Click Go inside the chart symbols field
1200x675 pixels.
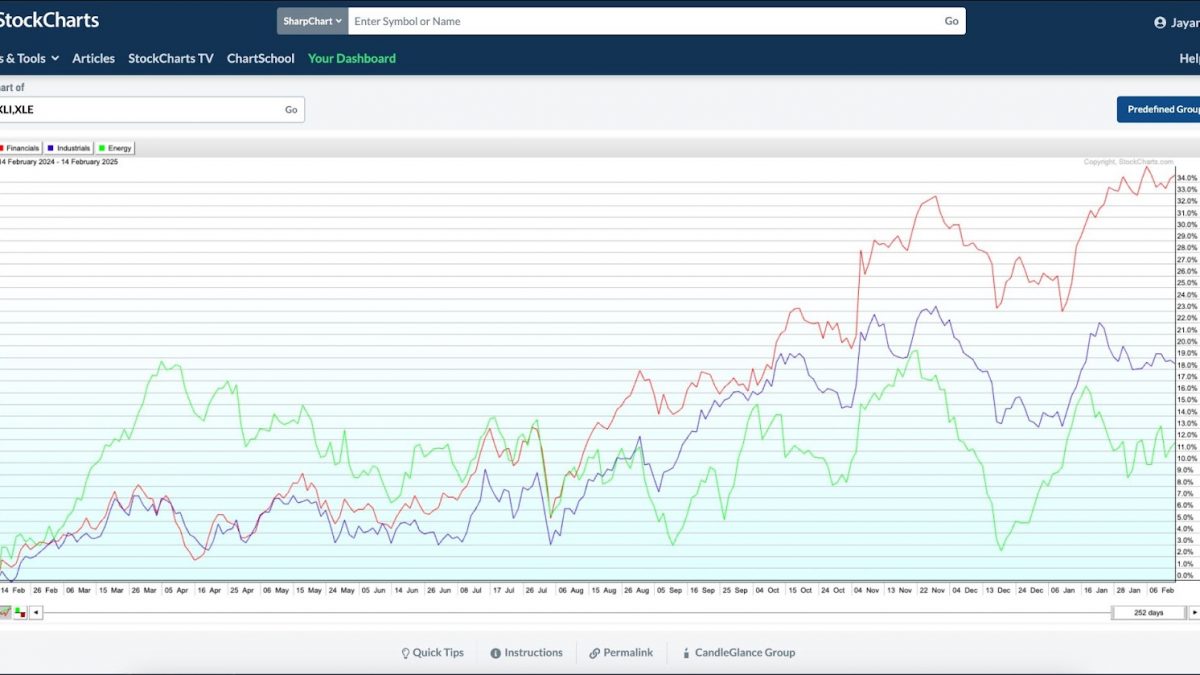(291, 110)
